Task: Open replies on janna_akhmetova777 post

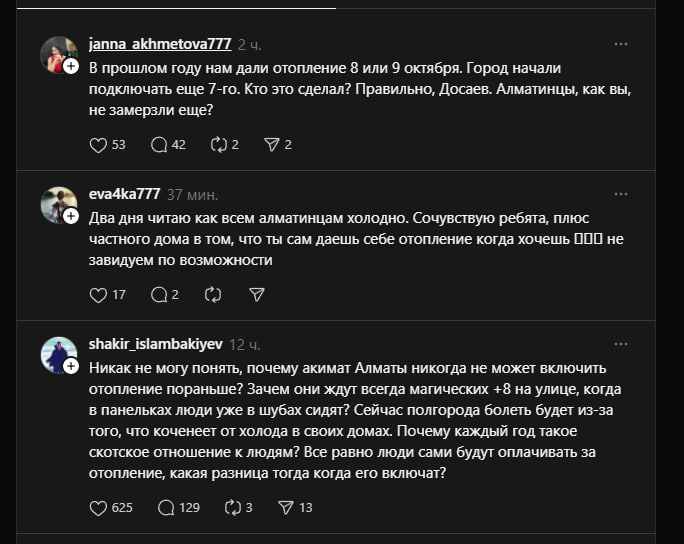Action: click(x=158, y=145)
